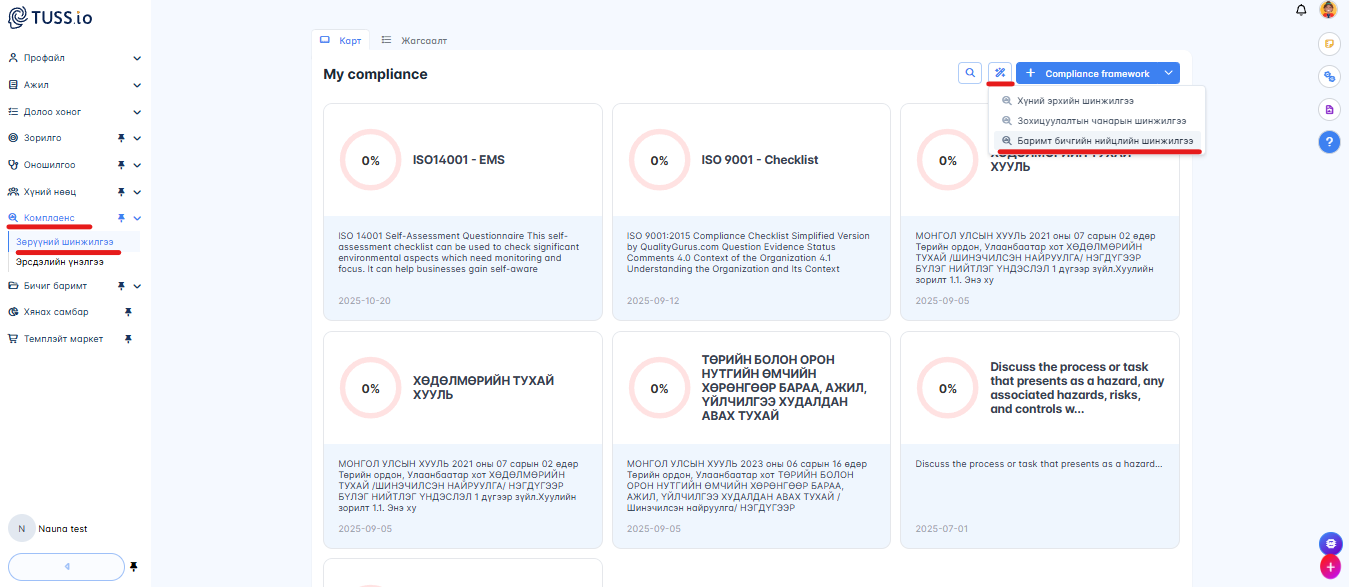Viewport: 1349px width, 587px height.
Task: Switch to the Жагсаалт tab
Action: pyautogui.click(x=414, y=40)
